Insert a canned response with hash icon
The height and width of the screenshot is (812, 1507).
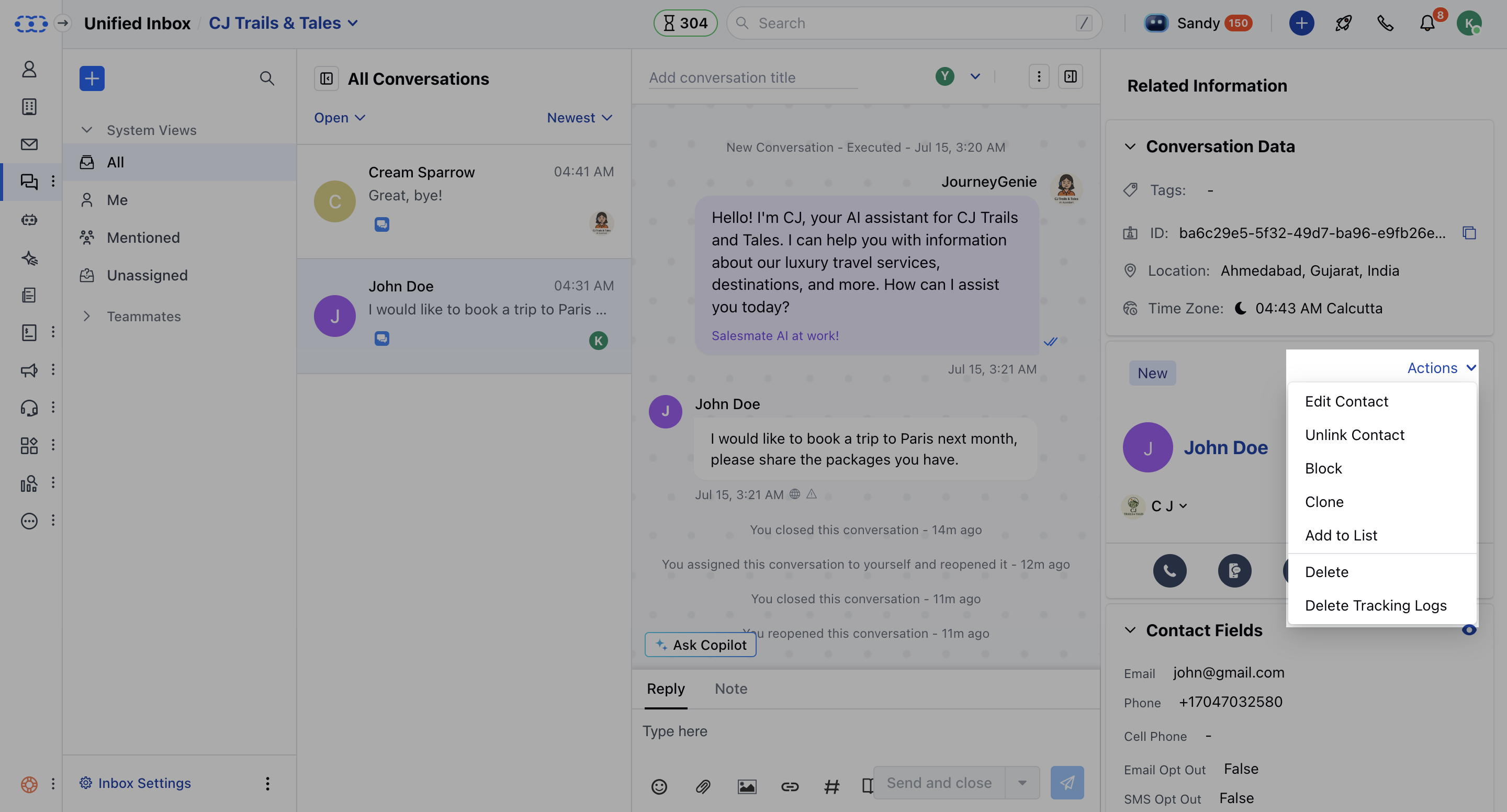(832, 787)
